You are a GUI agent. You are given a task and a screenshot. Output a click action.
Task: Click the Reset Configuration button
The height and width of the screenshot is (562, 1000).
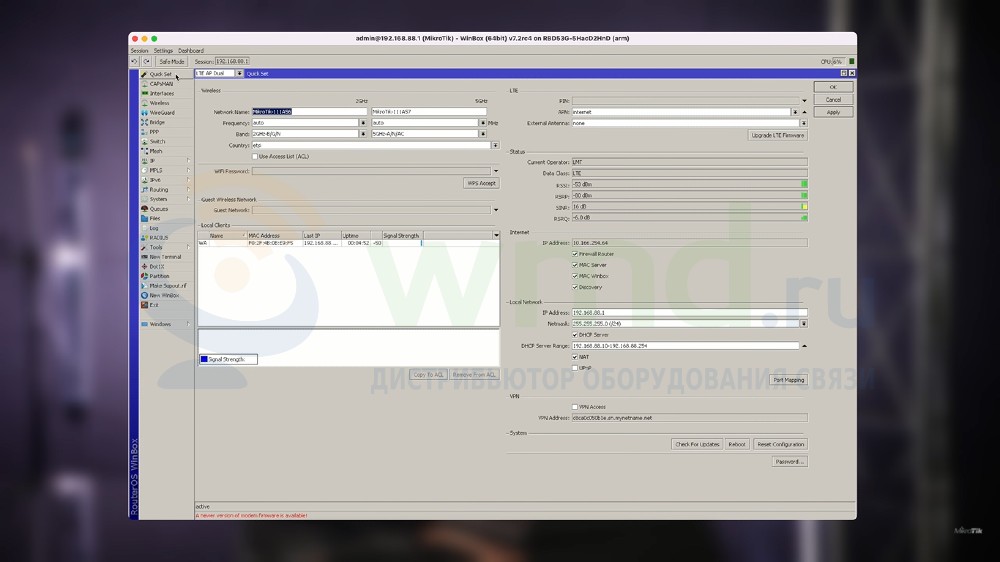click(x=780, y=444)
